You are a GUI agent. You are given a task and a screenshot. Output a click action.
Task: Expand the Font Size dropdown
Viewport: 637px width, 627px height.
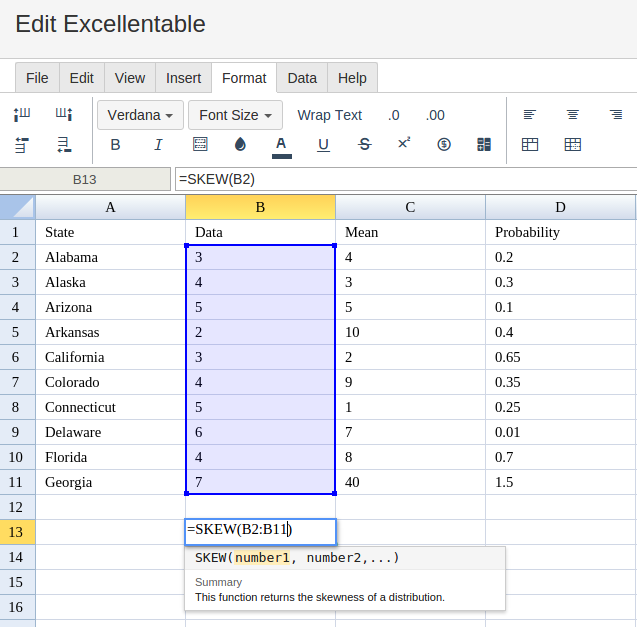coord(235,115)
